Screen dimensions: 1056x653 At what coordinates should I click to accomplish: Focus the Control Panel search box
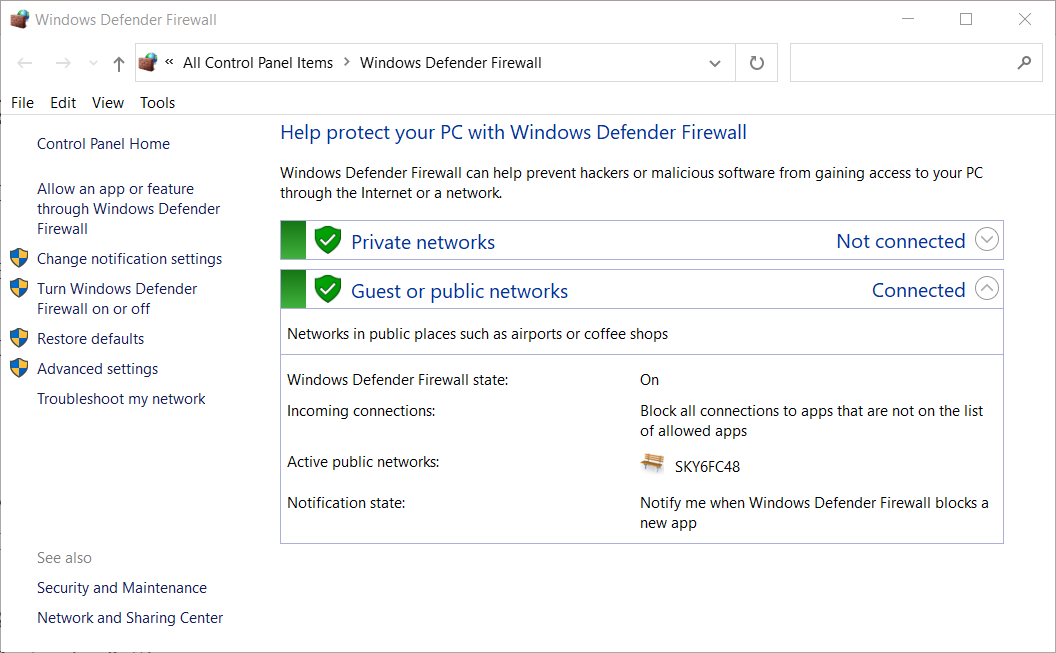coord(916,63)
